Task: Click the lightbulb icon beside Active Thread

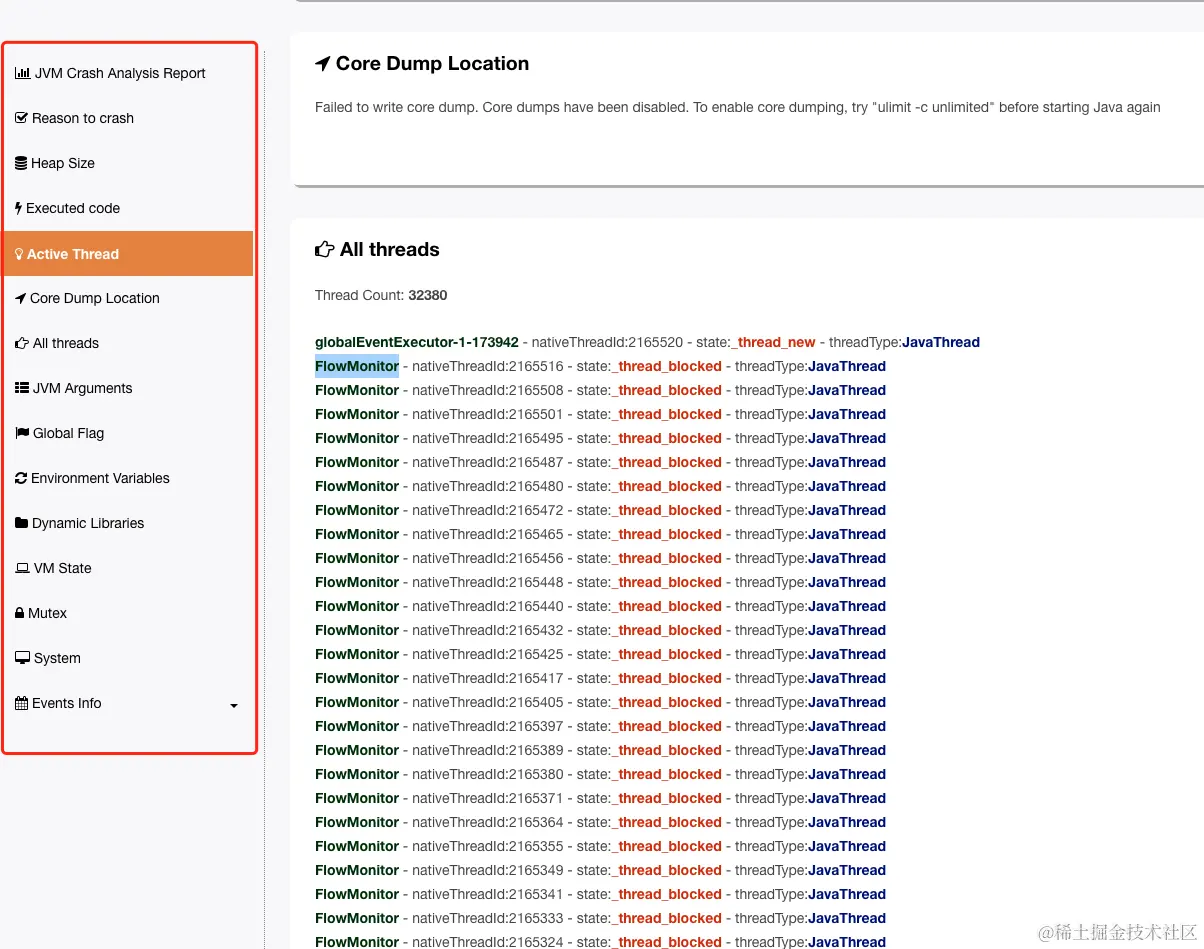Action: point(19,254)
